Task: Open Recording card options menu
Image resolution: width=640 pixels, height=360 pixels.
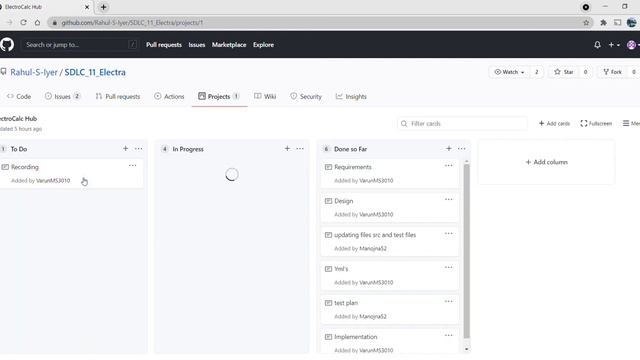Action: 133,166
